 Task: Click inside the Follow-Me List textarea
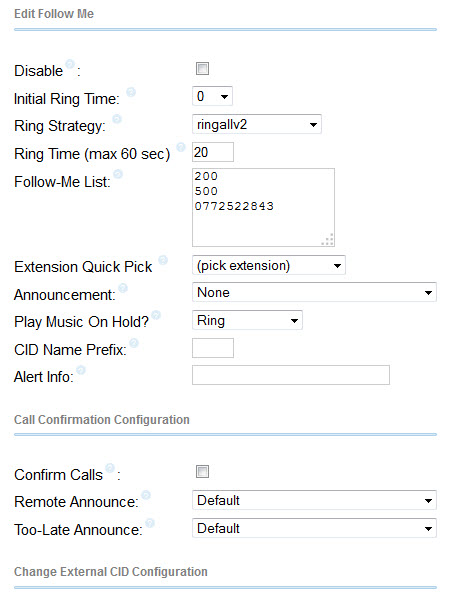263,208
